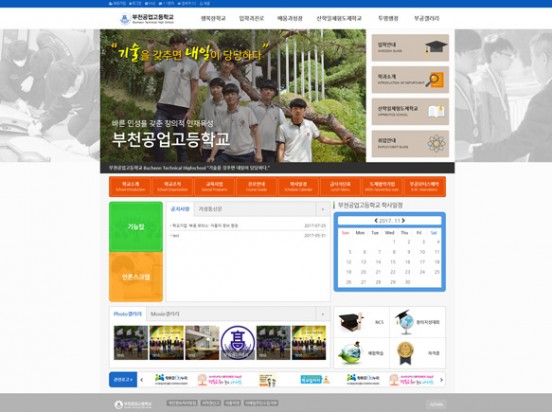Switch to the Movie gallery tab
The width and height of the screenshot is (552, 412).
coord(165,314)
